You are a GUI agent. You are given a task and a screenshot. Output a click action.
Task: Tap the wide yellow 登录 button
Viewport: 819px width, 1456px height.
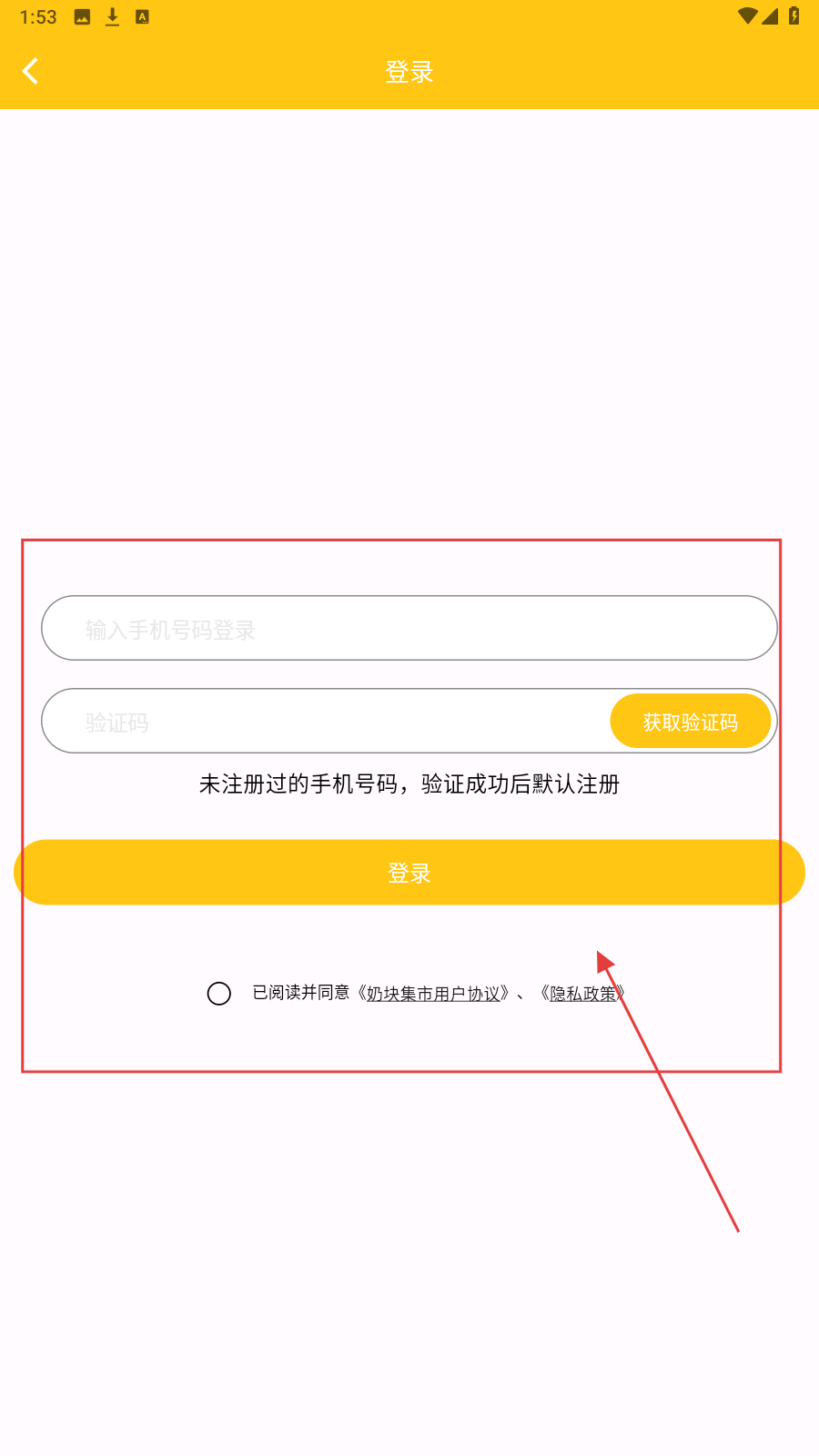[x=409, y=873]
